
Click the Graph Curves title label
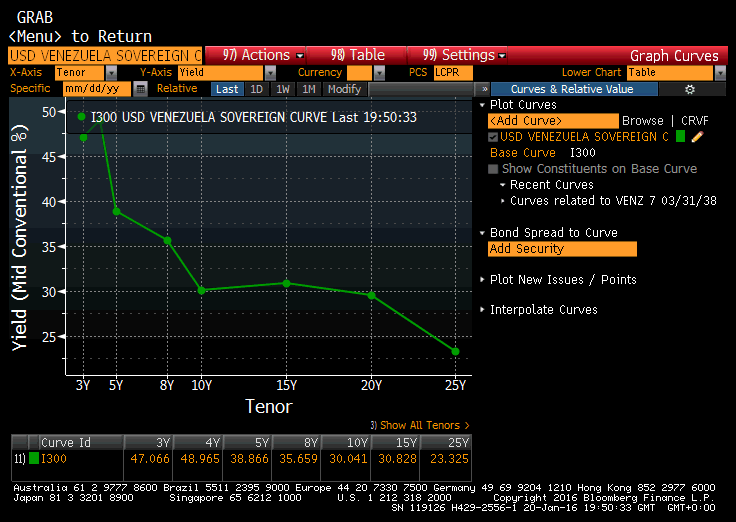tap(674, 55)
